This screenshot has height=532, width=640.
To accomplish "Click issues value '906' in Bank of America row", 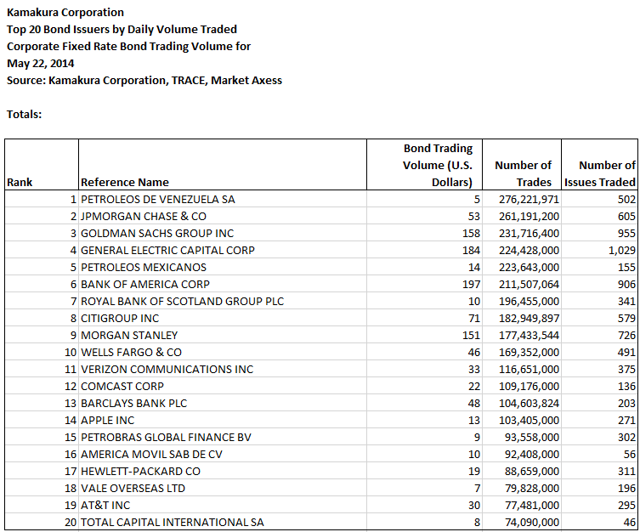I will tap(627, 284).
